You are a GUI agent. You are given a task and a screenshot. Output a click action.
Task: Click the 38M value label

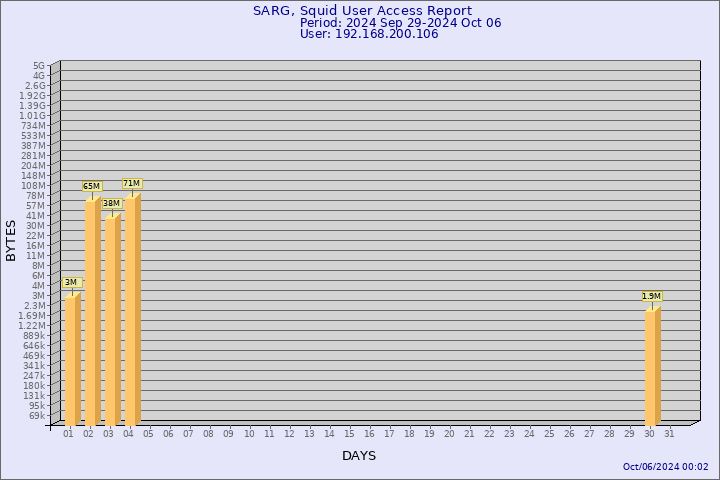111,203
